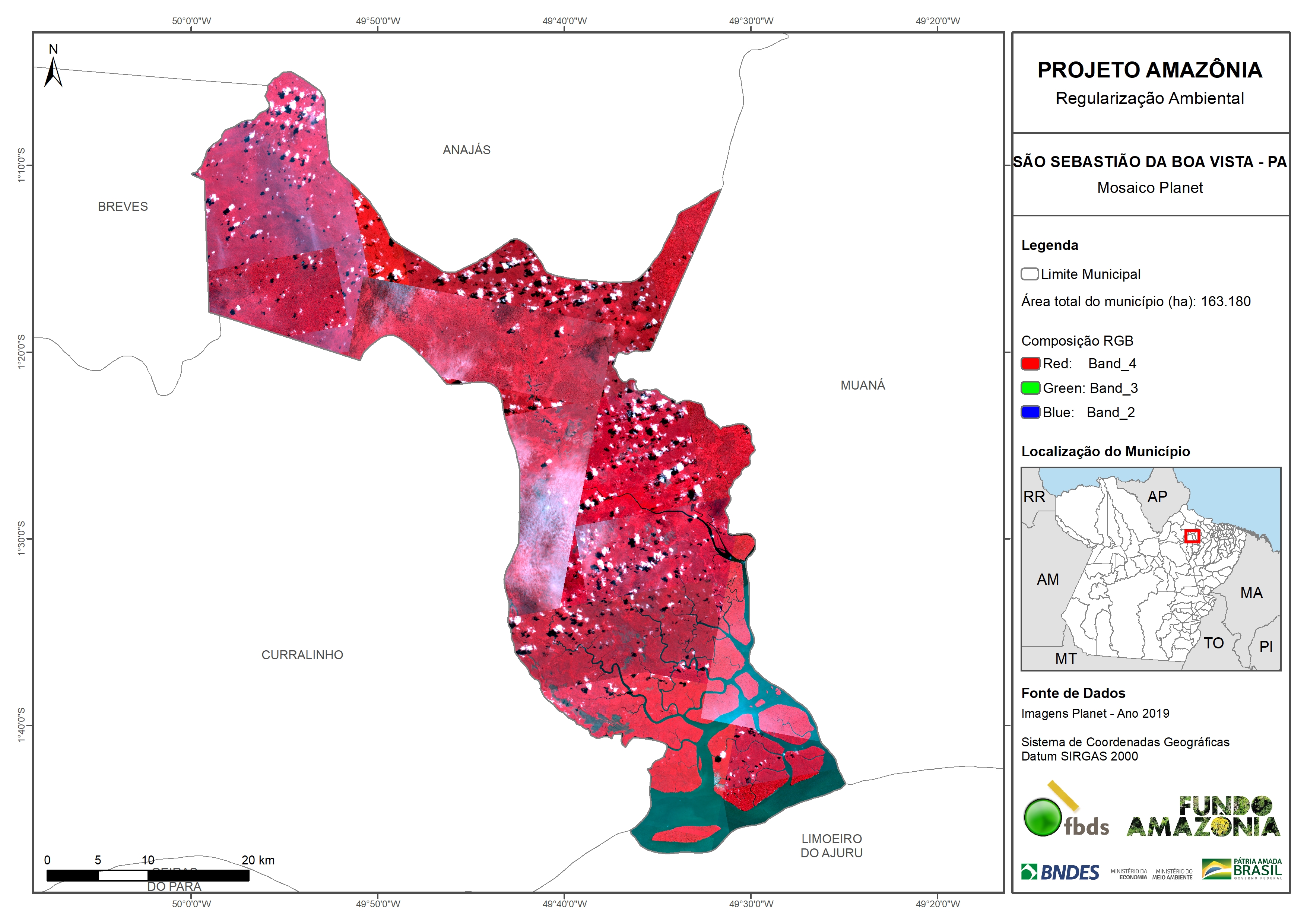This screenshot has height=924, width=1307.
Task: Click the BNDES logo
Action: (1060, 872)
